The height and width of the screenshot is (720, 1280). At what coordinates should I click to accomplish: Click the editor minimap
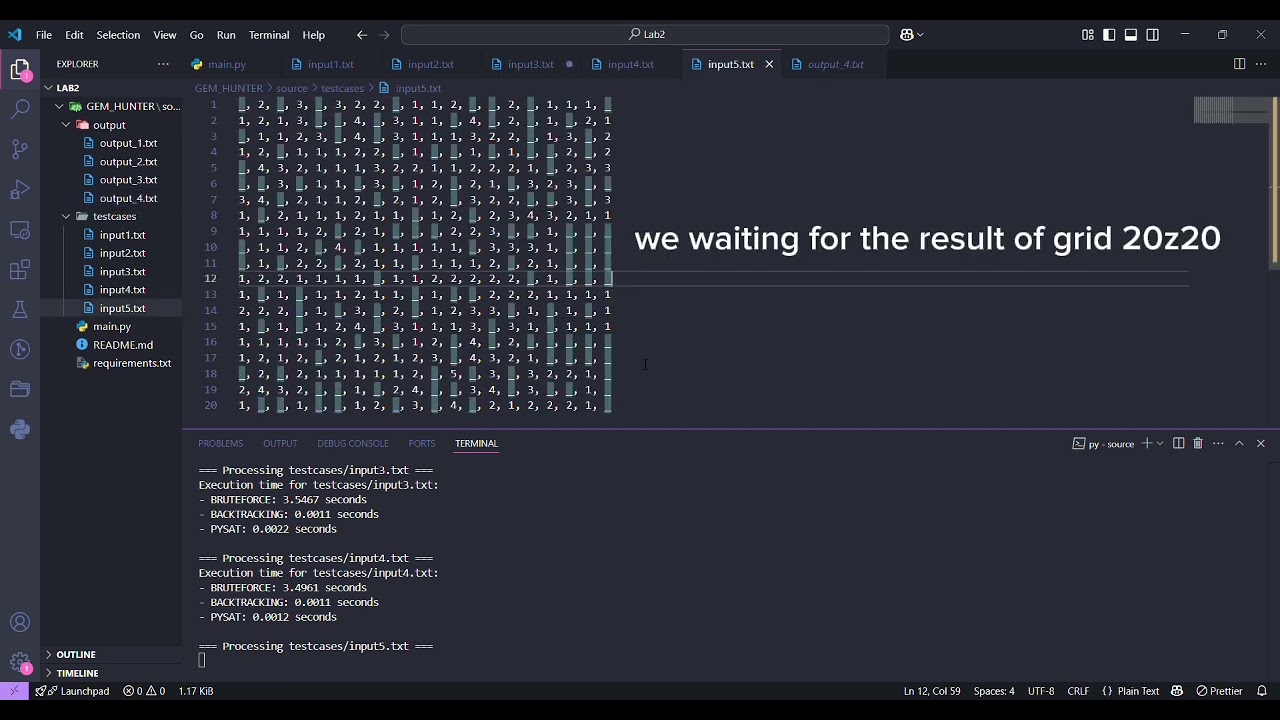coord(1232,110)
